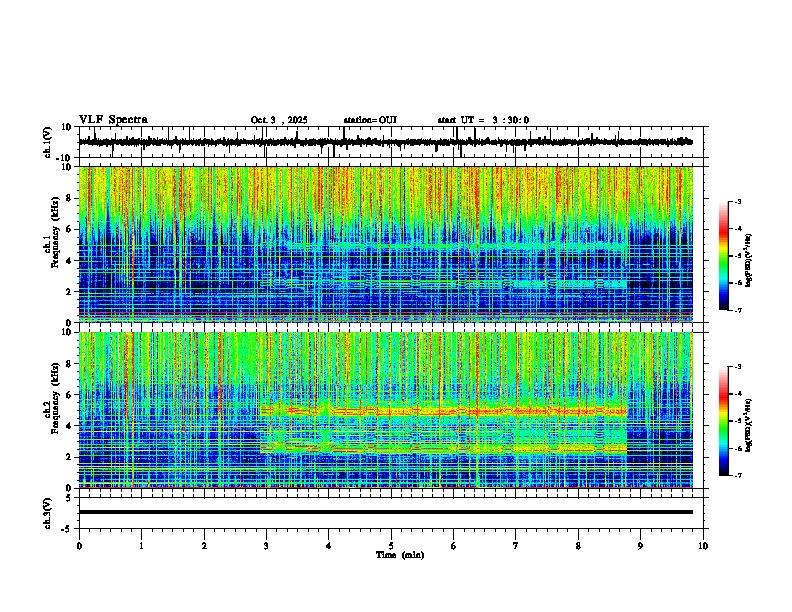Click the ch.1 voltage waveform trace panel
792x612 pixels.
393,142
